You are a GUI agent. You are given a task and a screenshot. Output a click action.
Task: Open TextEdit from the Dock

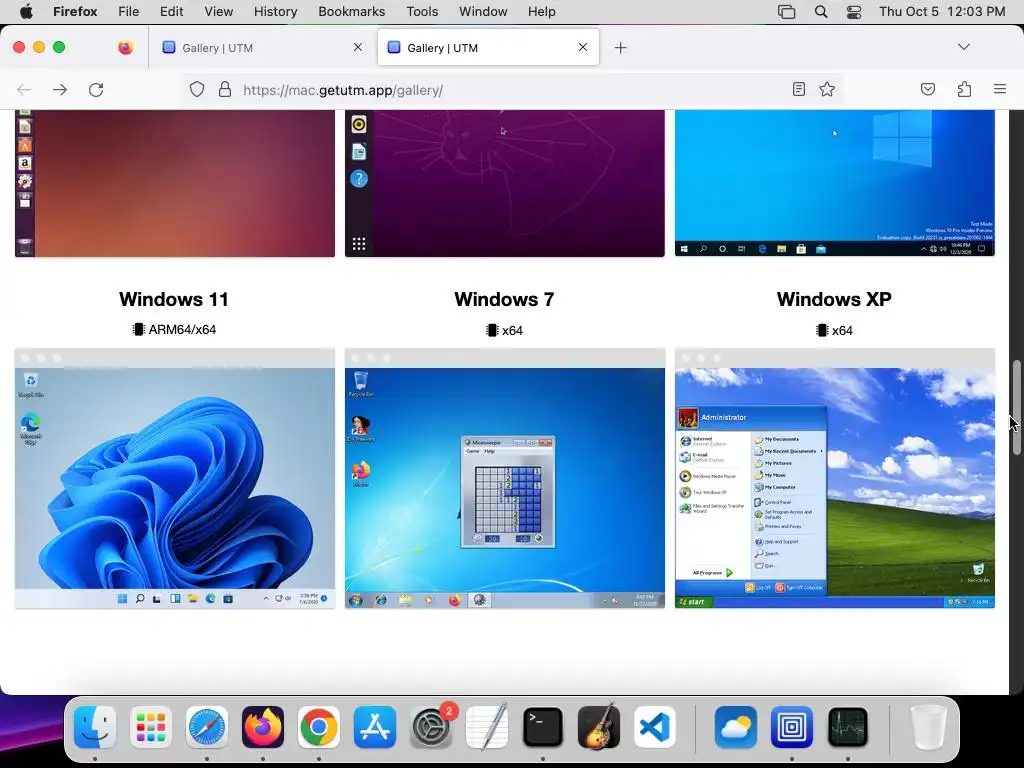coord(487,727)
